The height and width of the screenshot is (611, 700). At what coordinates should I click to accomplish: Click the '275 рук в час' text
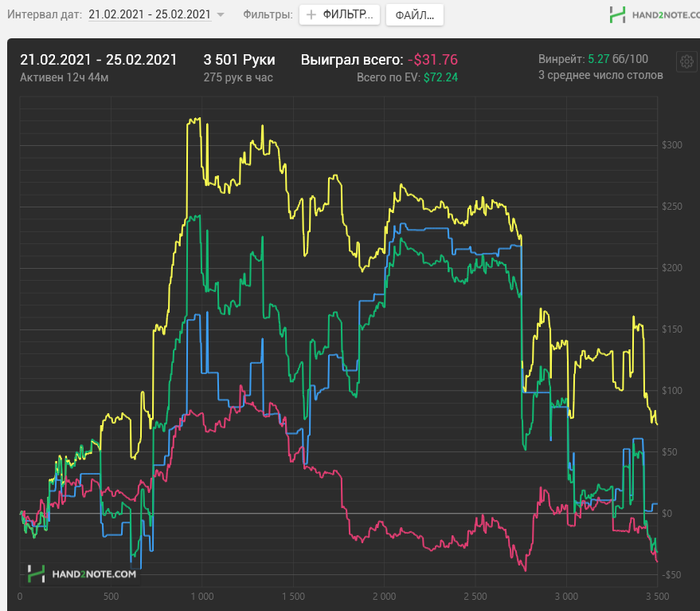point(238,78)
